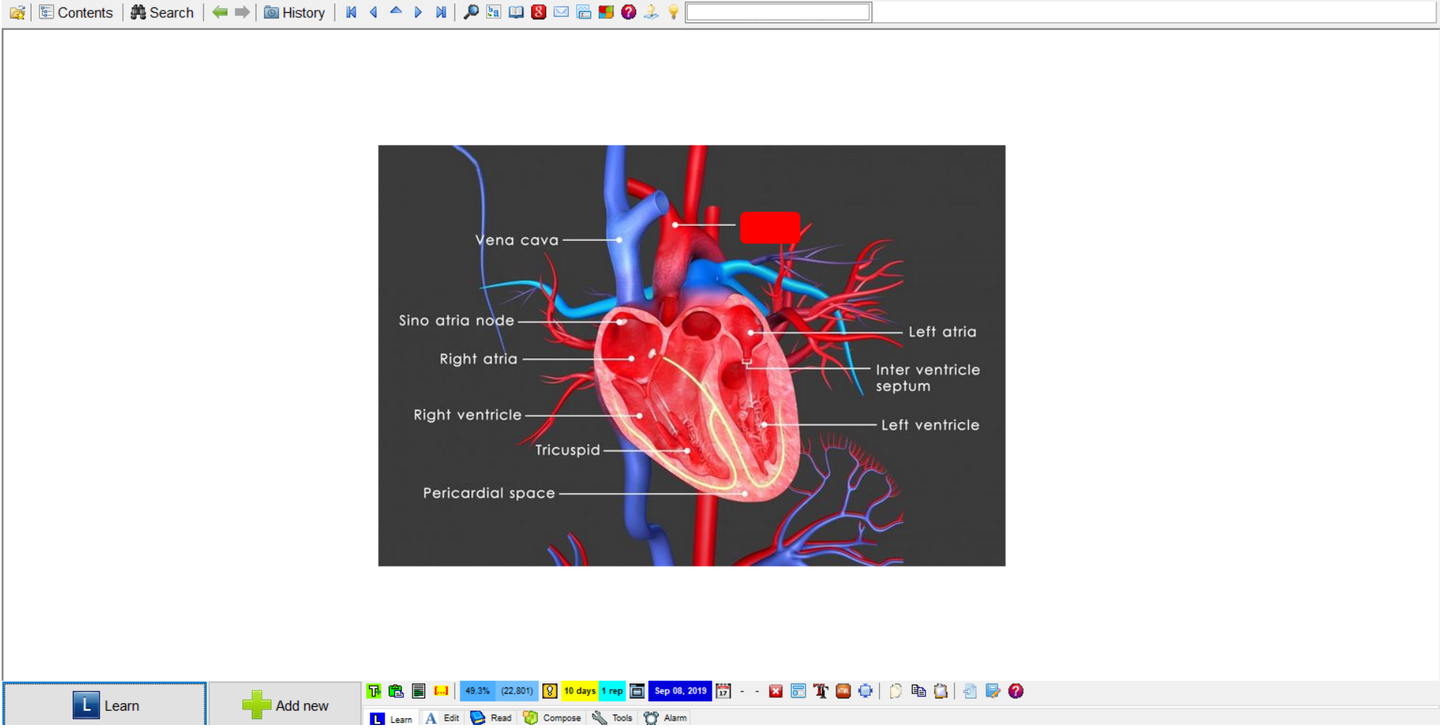This screenshot has height=728, width=1440.
Task: Open help from the navigation toolbar
Action: coord(629,13)
